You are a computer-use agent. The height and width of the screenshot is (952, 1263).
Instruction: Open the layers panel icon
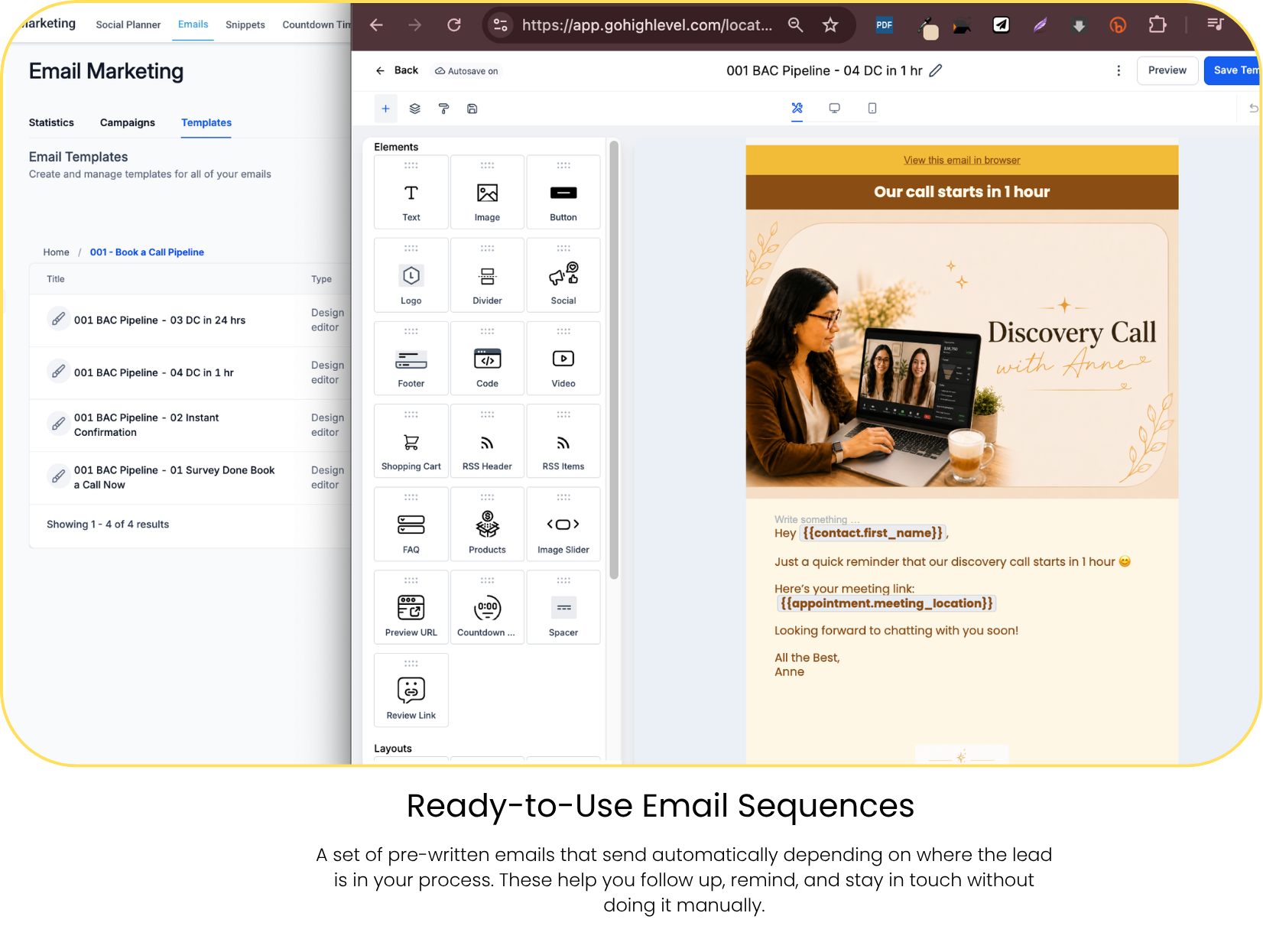point(415,109)
